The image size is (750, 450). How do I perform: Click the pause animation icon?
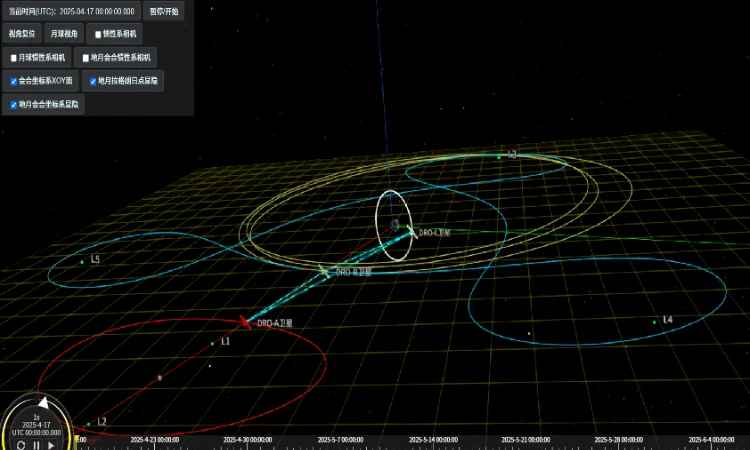point(36,445)
